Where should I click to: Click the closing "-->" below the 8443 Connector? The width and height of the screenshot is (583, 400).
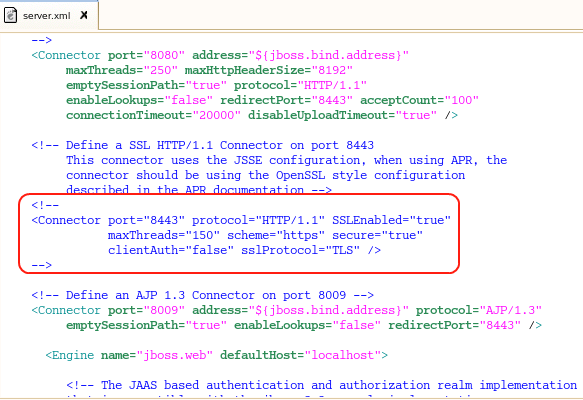tap(42, 265)
